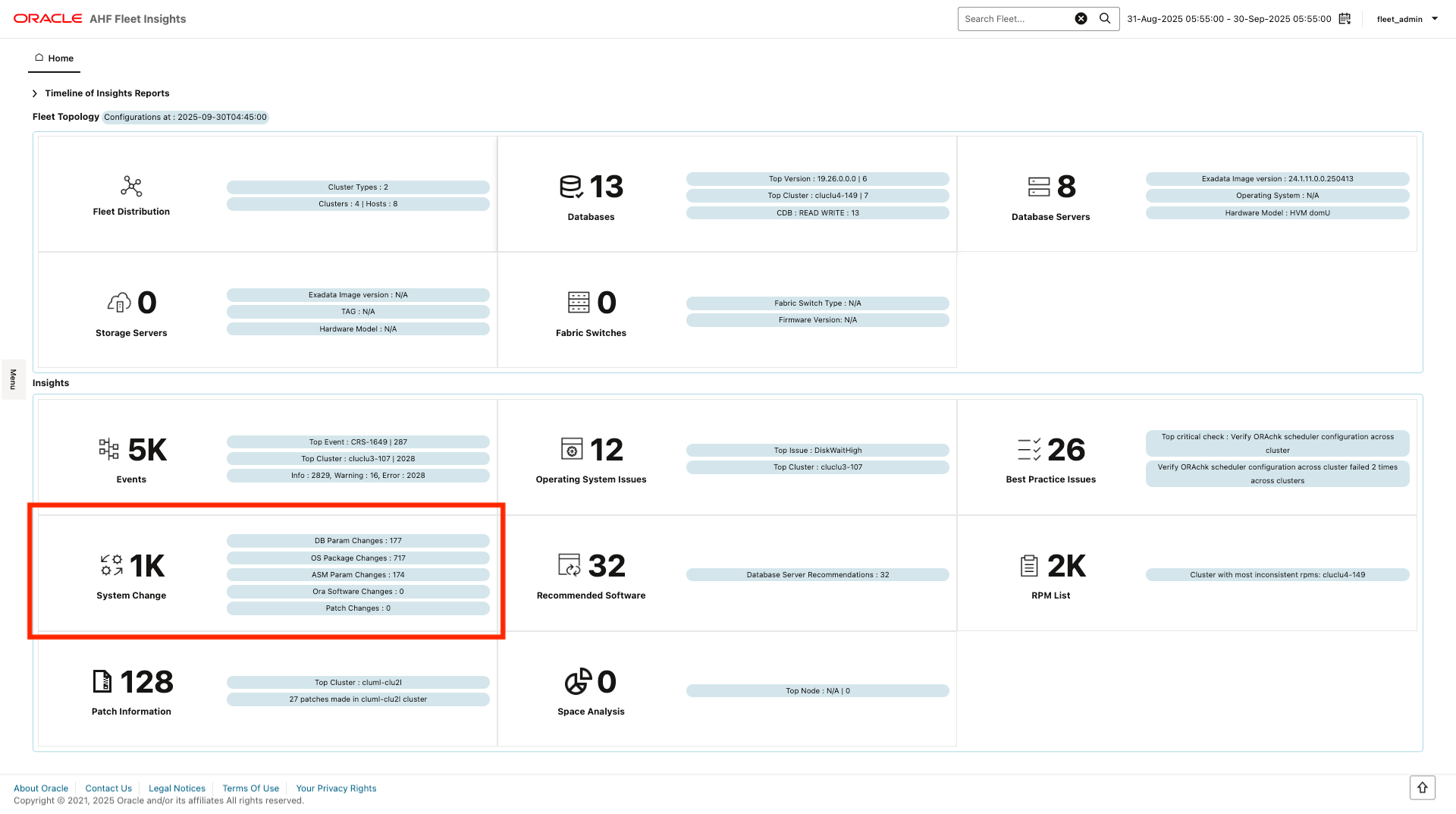Open the Fabric Switches icon
1456x814 pixels.
pos(579,303)
